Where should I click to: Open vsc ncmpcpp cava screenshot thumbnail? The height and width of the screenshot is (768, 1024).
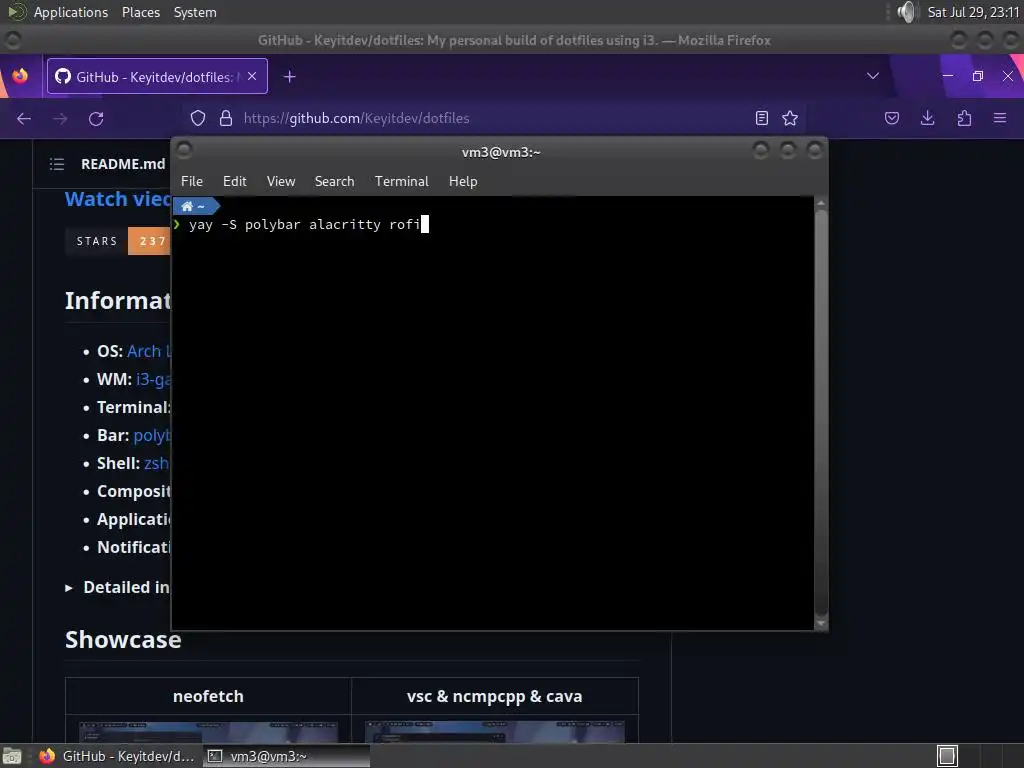[494, 732]
